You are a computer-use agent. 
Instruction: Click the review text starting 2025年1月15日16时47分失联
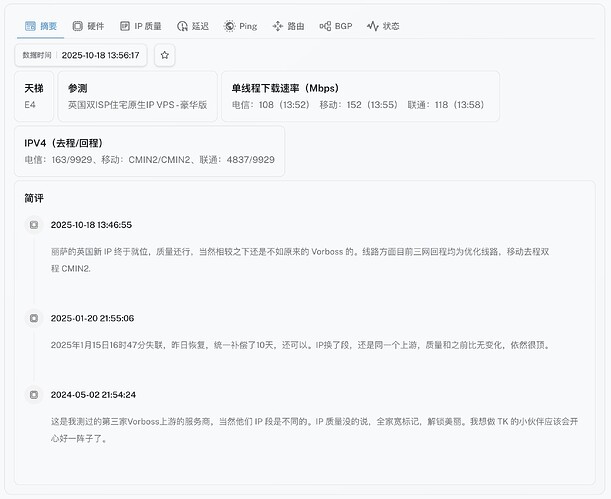(301, 345)
